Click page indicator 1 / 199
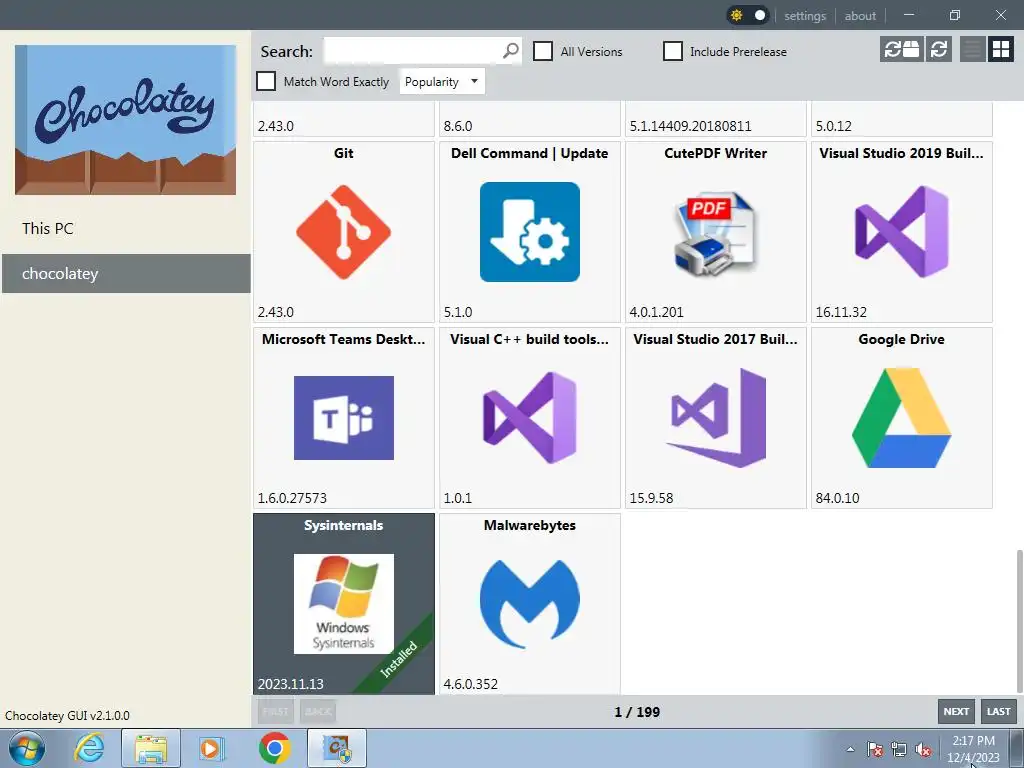This screenshot has height=768, width=1024. (x=637, y=712)
